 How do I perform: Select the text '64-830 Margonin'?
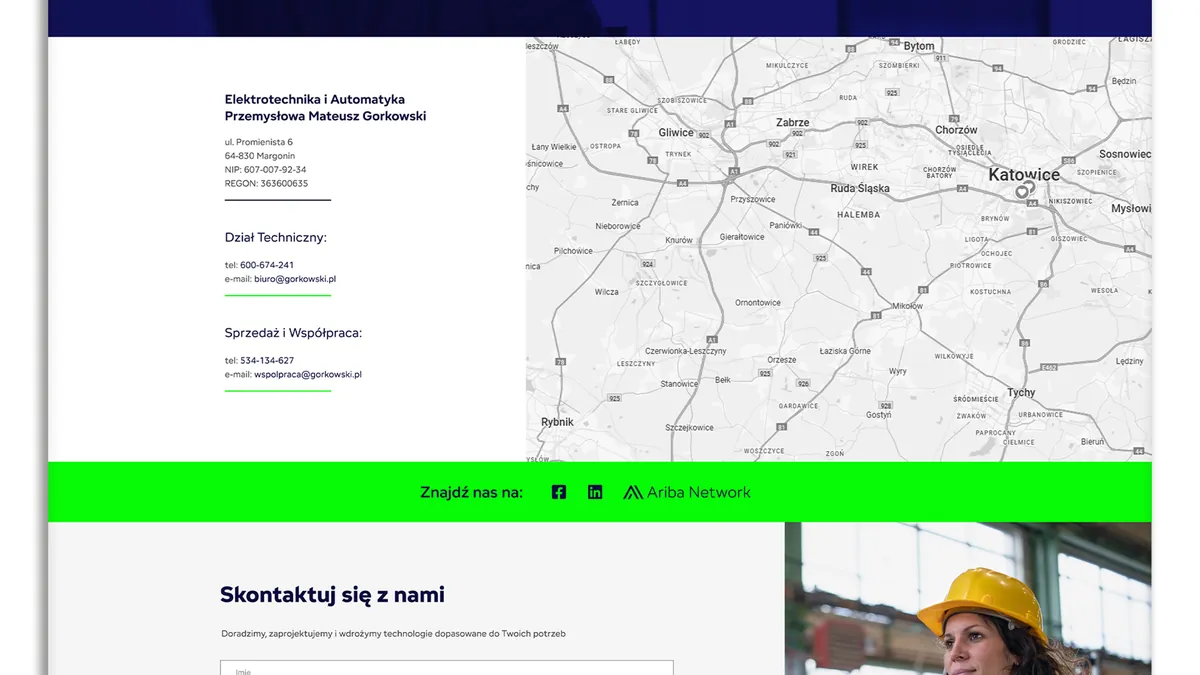click(x=260, y=156)
